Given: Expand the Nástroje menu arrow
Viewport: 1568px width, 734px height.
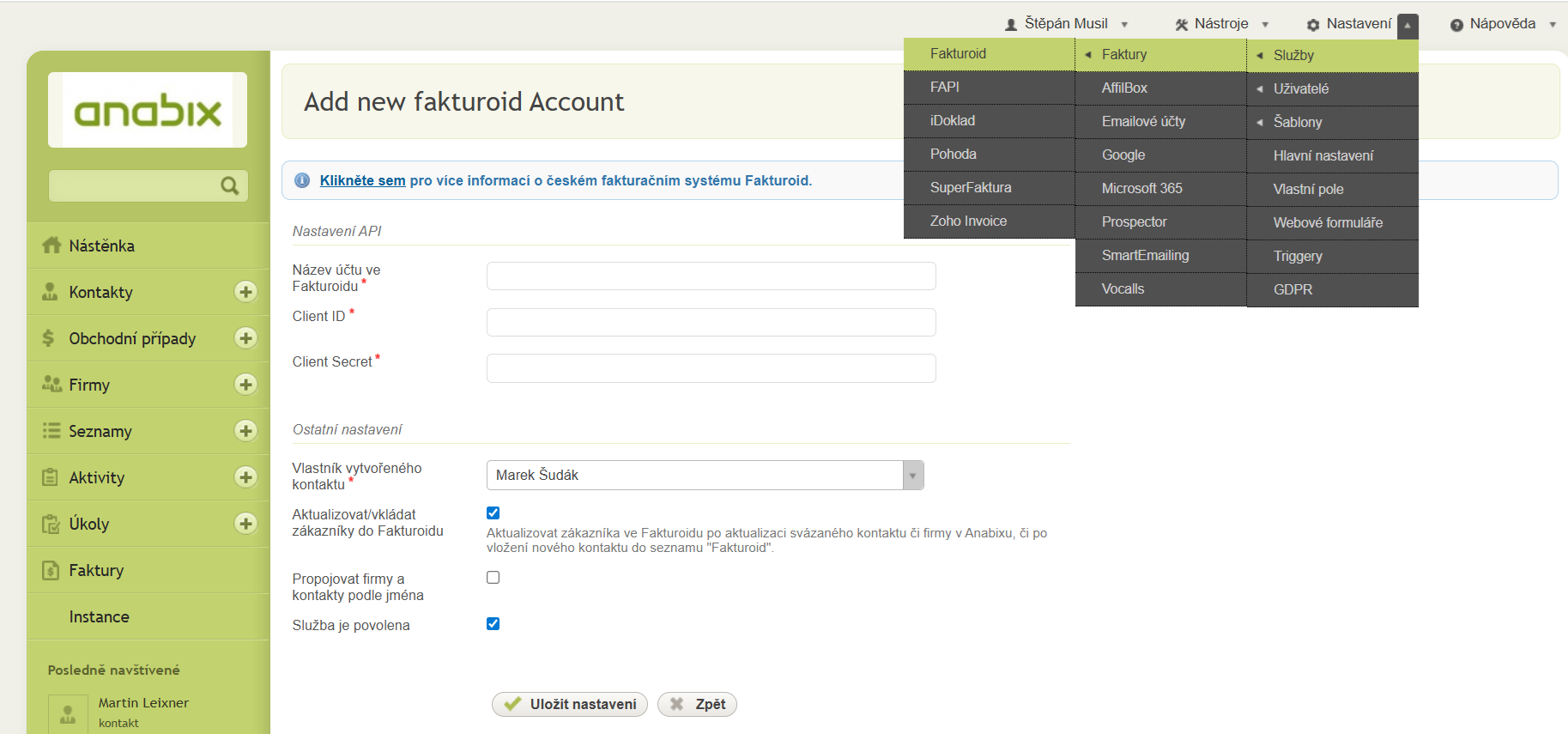Looking at the screenshot, I should 1265,25.
